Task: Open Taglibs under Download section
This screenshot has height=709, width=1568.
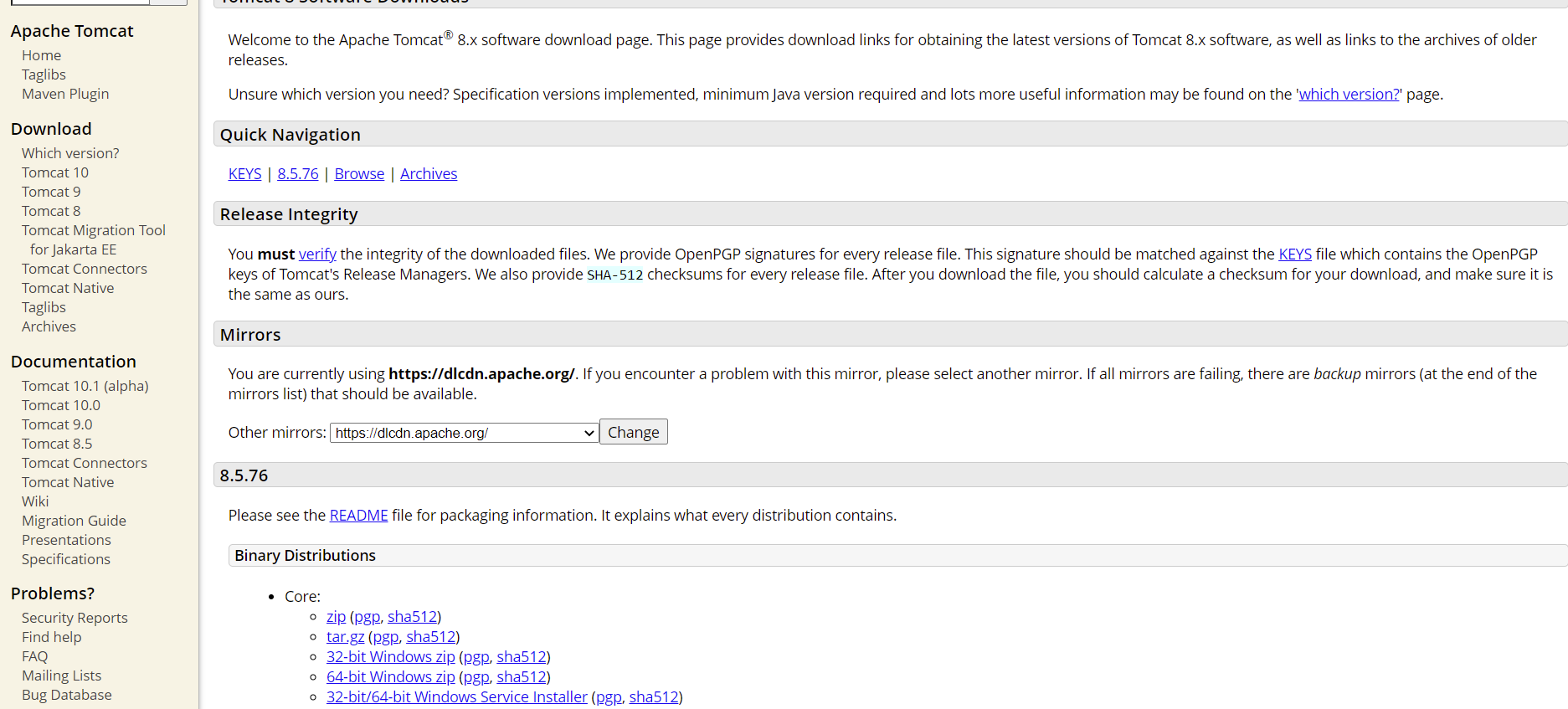Action: tap(44, 307)
